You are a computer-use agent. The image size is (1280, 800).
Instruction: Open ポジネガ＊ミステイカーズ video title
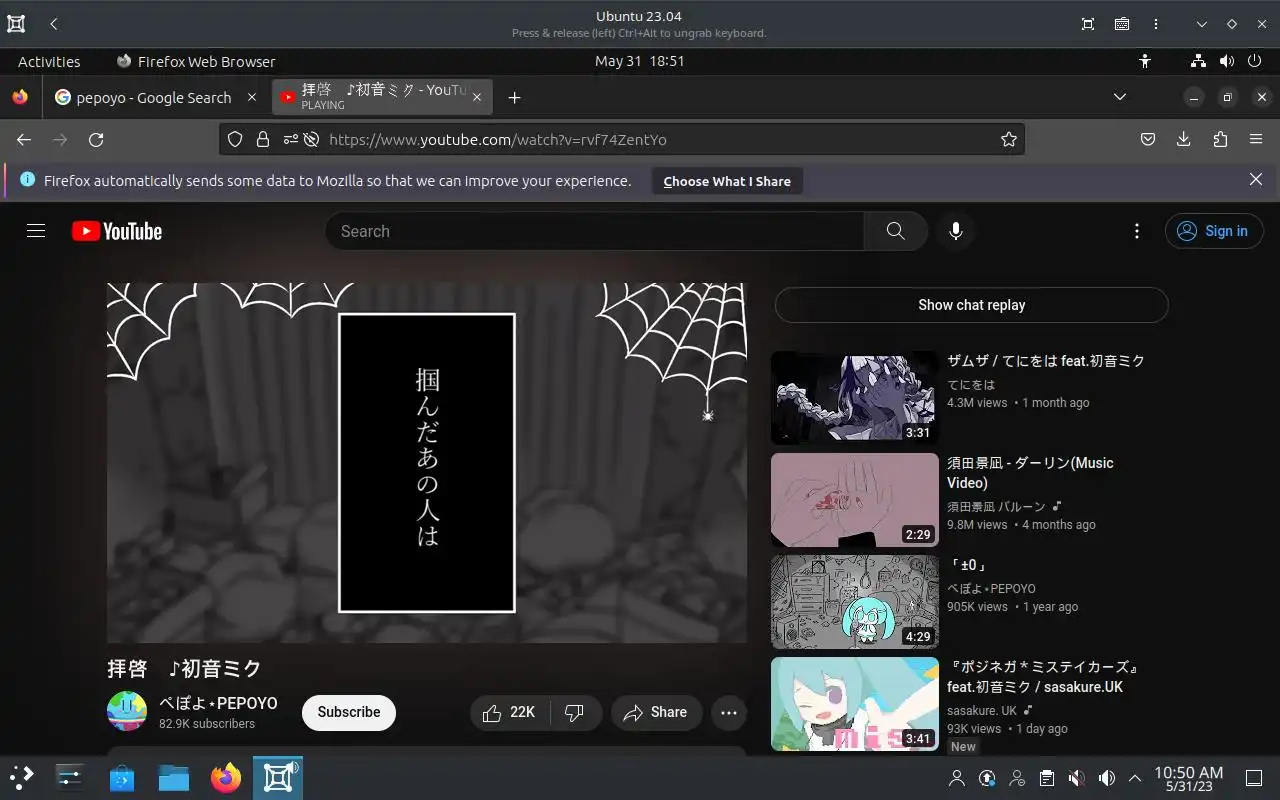point(1044,677)
